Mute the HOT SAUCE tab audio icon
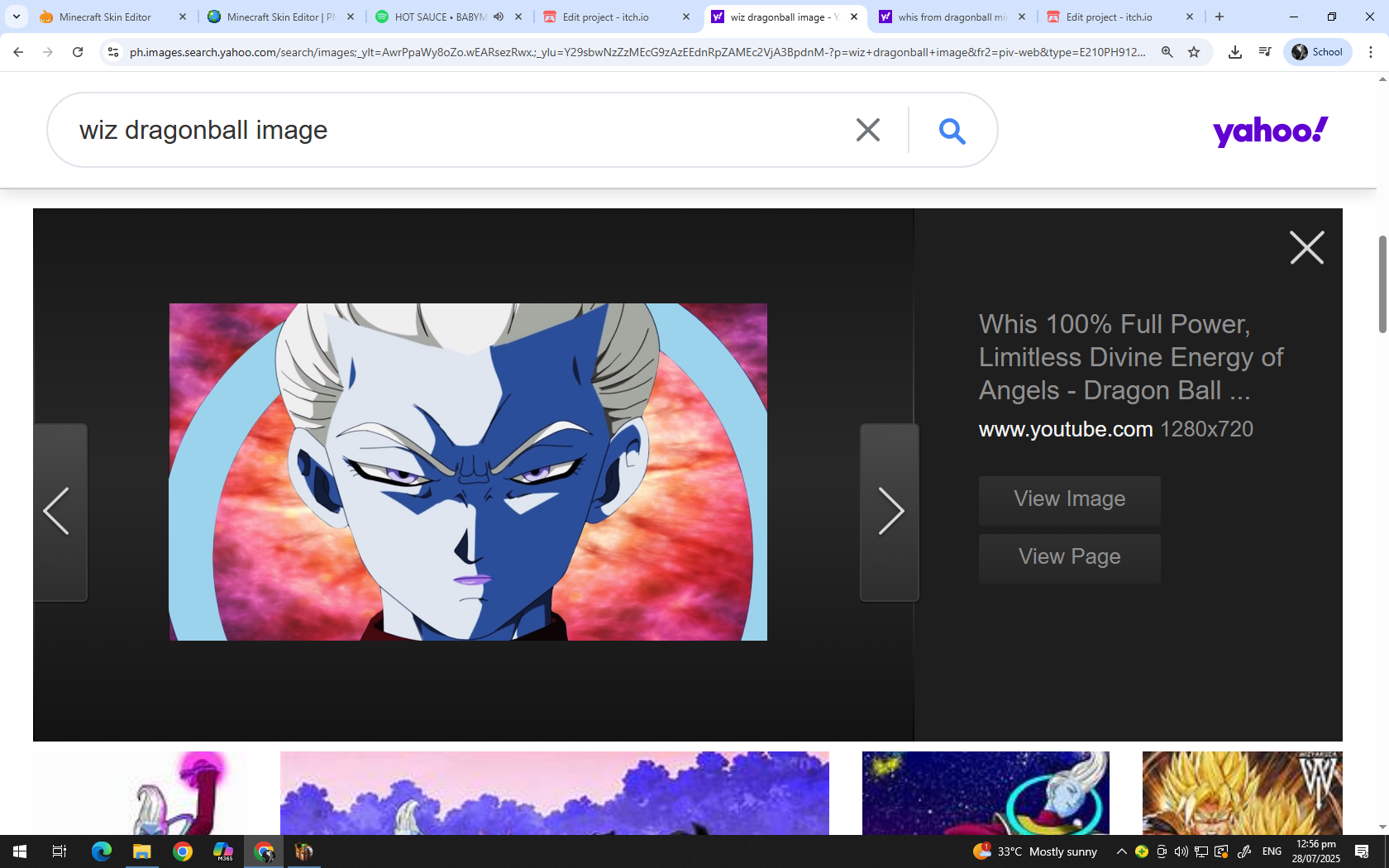1389x868 pixels. 499,17
